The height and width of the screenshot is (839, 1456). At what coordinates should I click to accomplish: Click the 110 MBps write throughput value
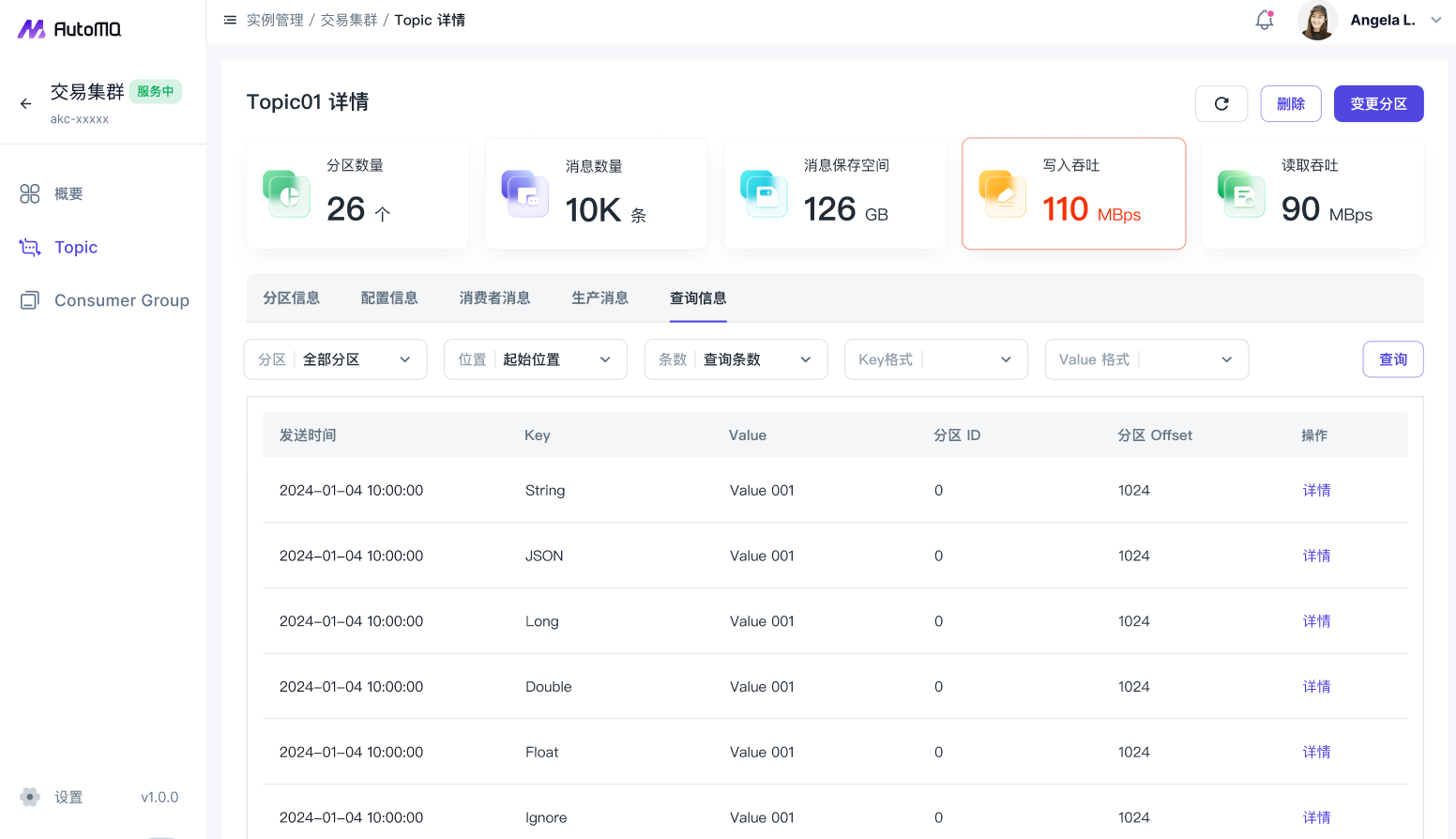pyautogui.click(x=1092, y=209)
